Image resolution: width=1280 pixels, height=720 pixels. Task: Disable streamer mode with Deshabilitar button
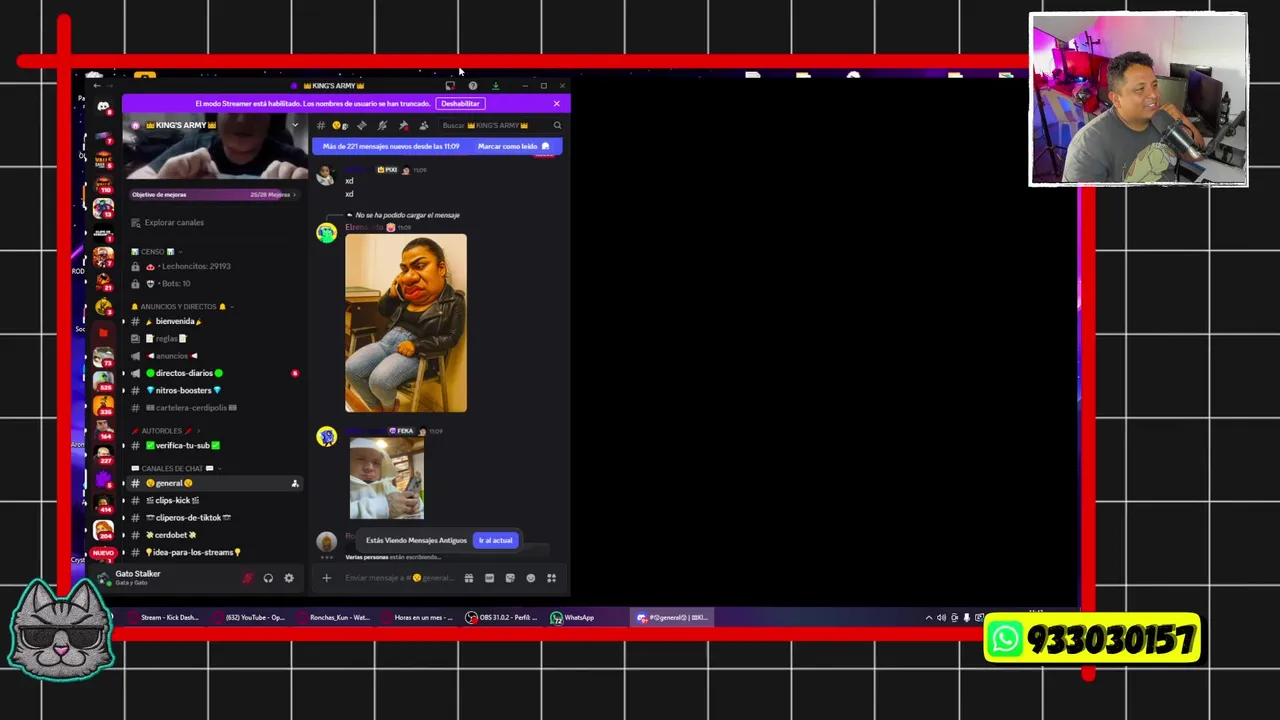(460, 103)
